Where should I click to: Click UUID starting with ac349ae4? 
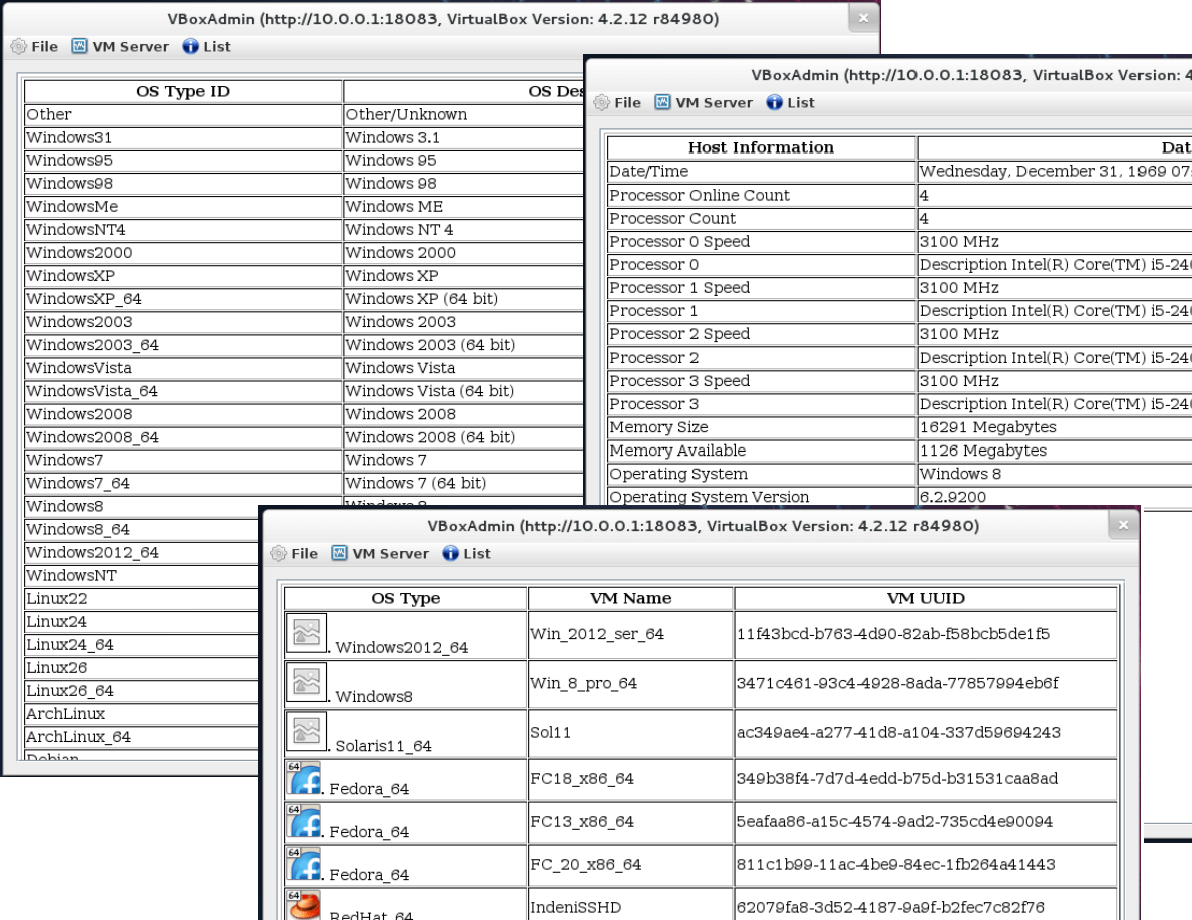[x=899, y=732]
